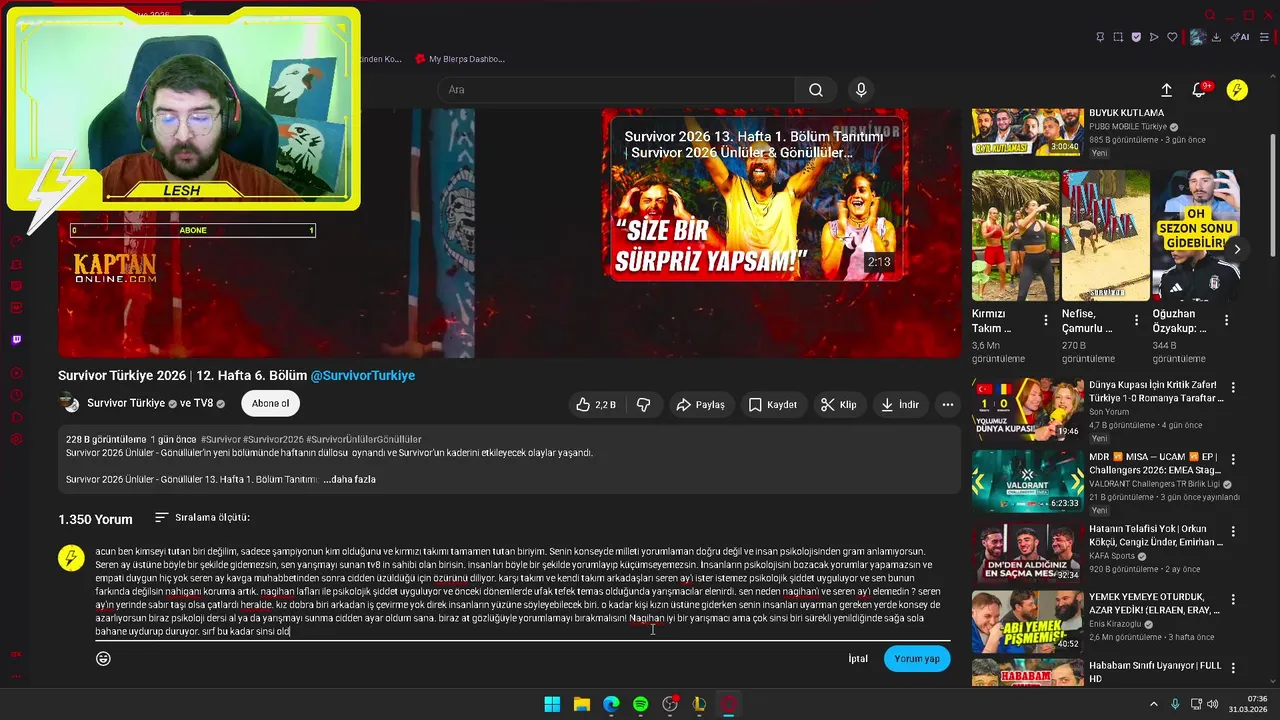Create a clip with Klip button
The height and width of the screenshot is (720, 1280).
839,405
